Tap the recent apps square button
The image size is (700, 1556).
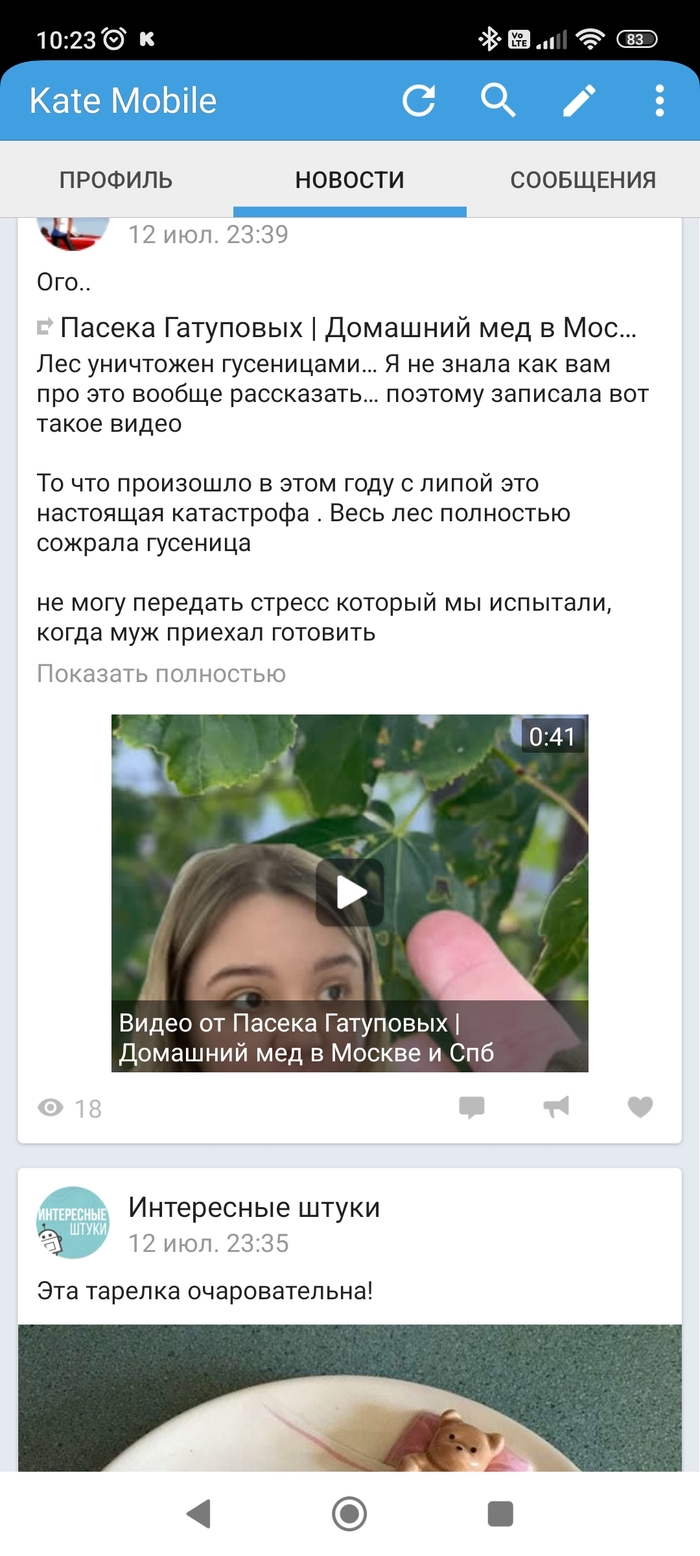(500, 1513)
